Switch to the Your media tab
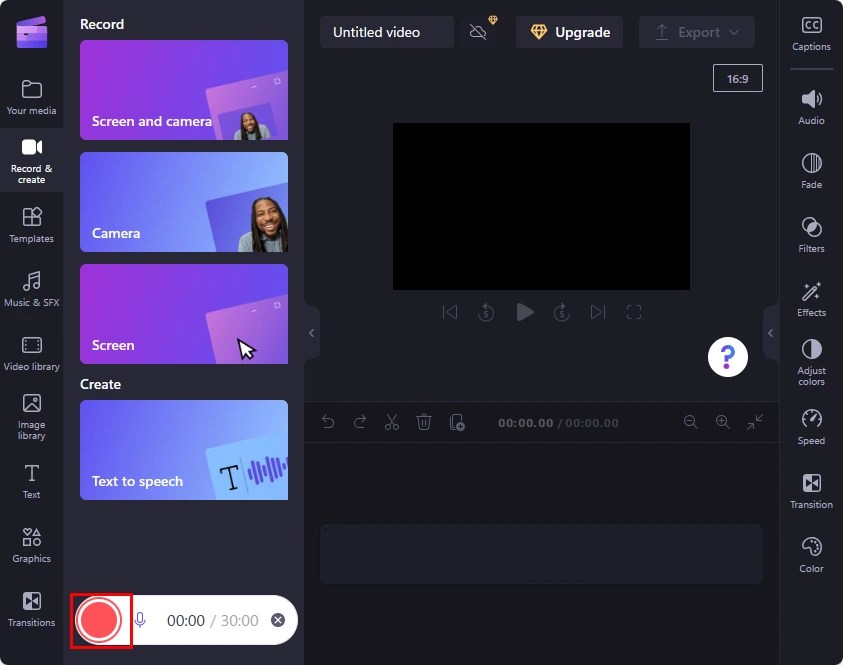843x665 pixels. pos(31,96)
